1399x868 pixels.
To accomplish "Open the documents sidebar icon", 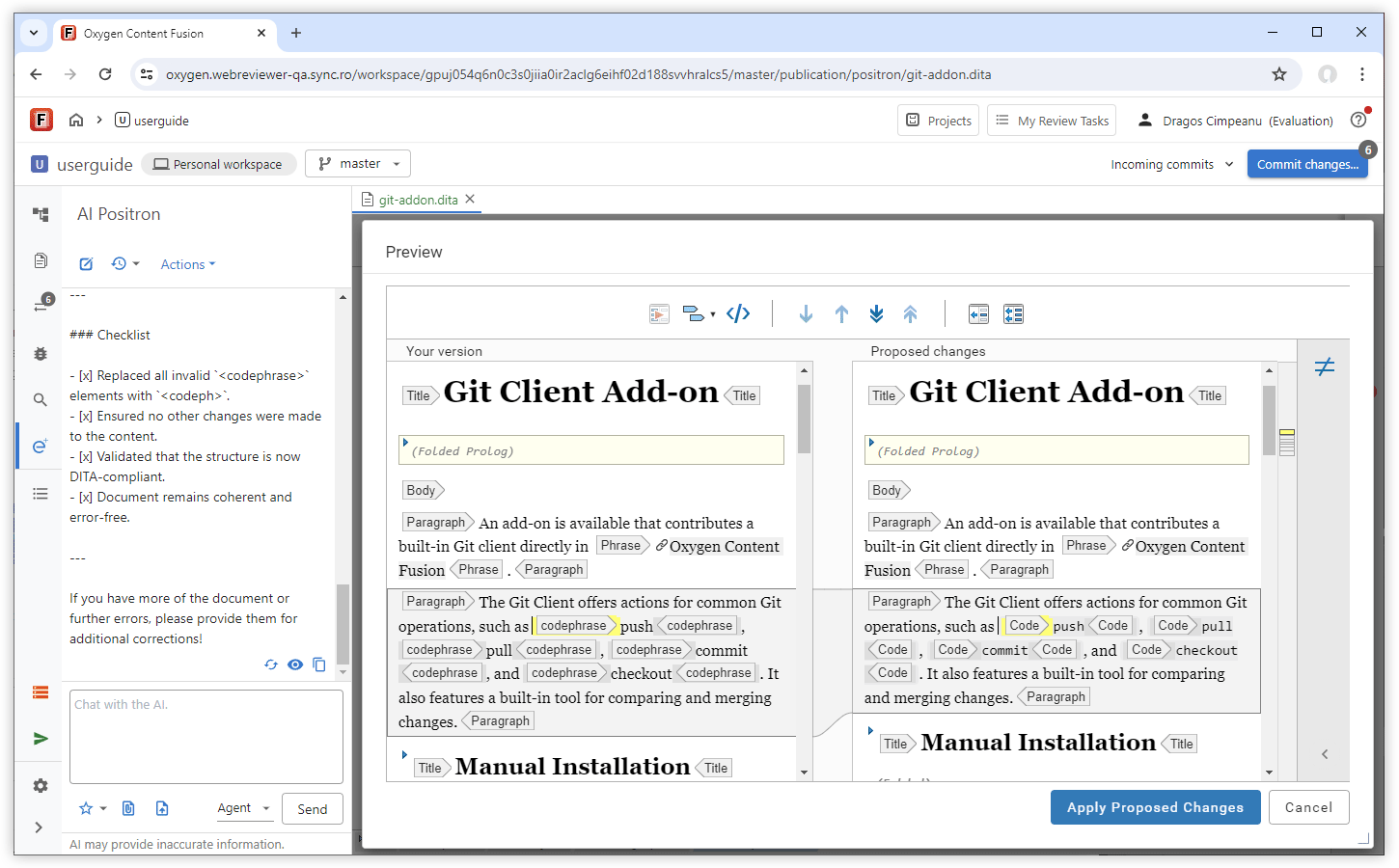I will pyautogui.click(x=41, y=260).
